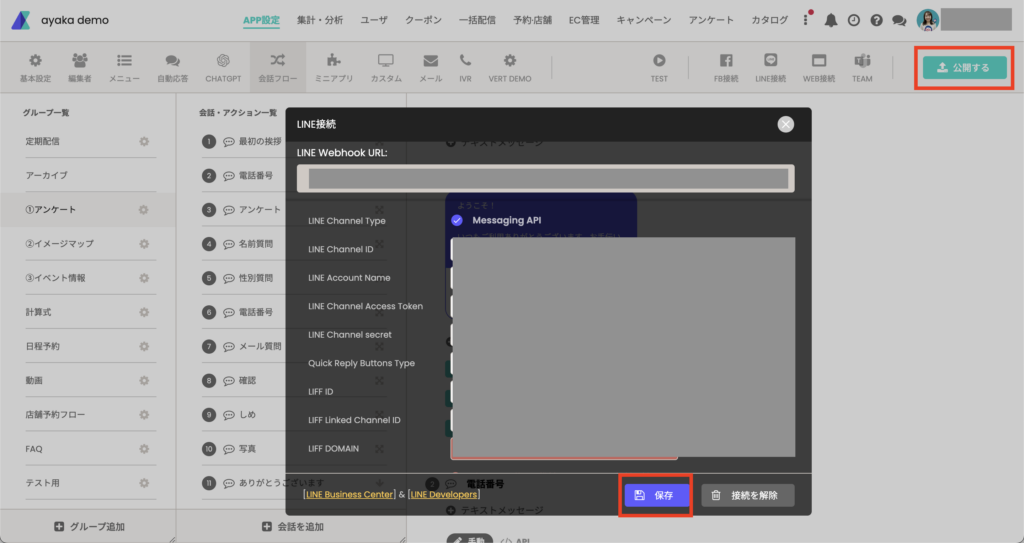Viewport: 1024px width, 543px height.
Task: Close the LINE接続 dialog
Action: 786,124
